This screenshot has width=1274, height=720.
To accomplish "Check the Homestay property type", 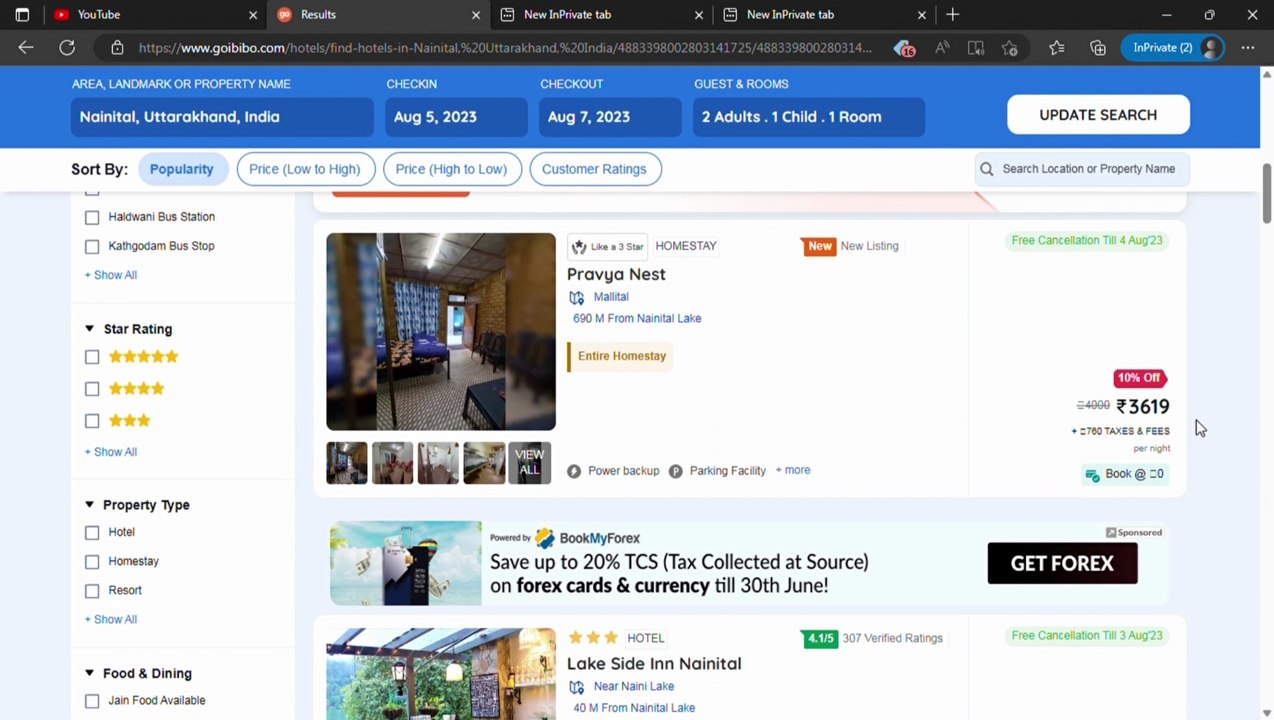I will (92, 562).
